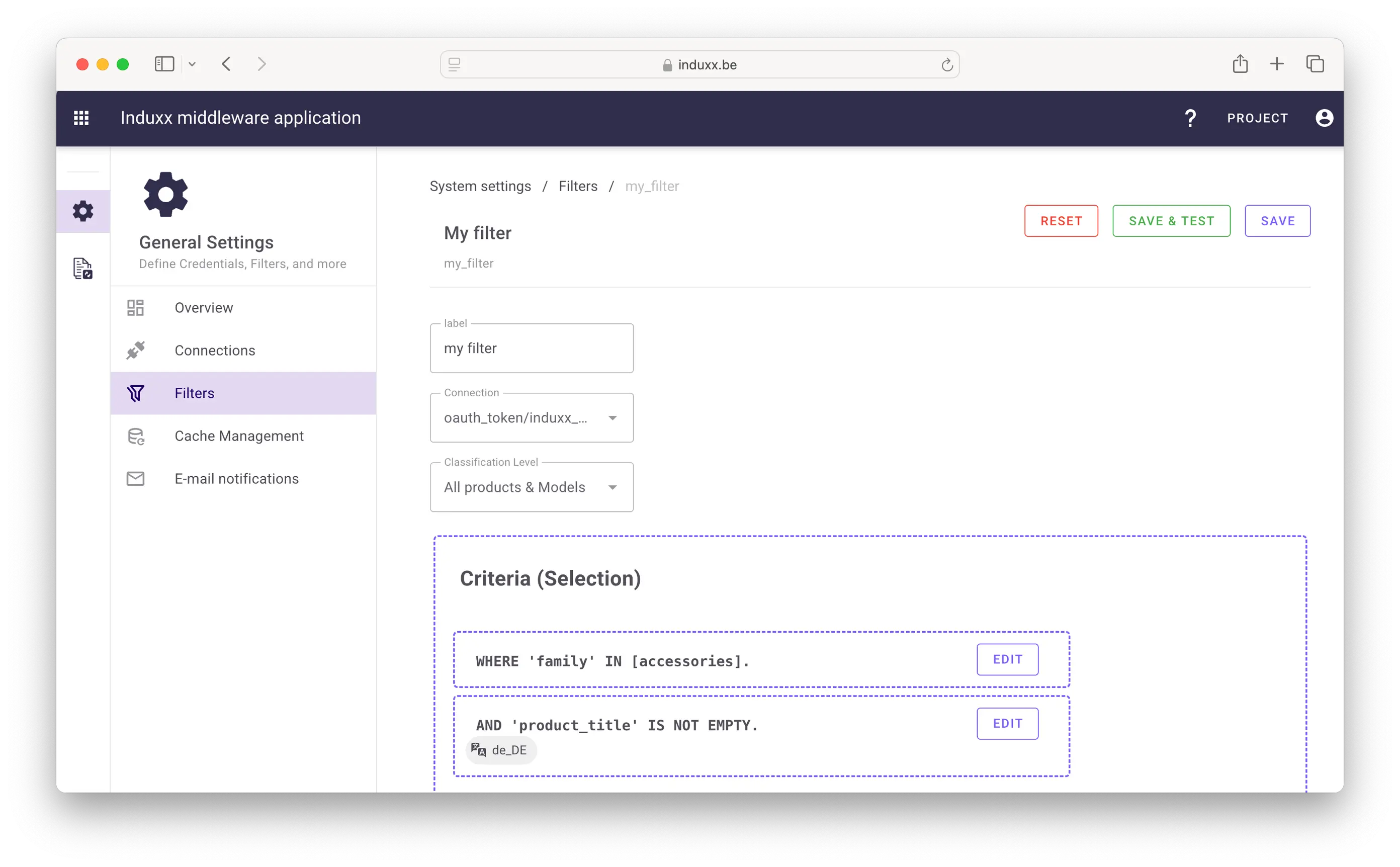Go to Cache Management menu item
The image size is (1400, 867).
click(x=239, y=436)
